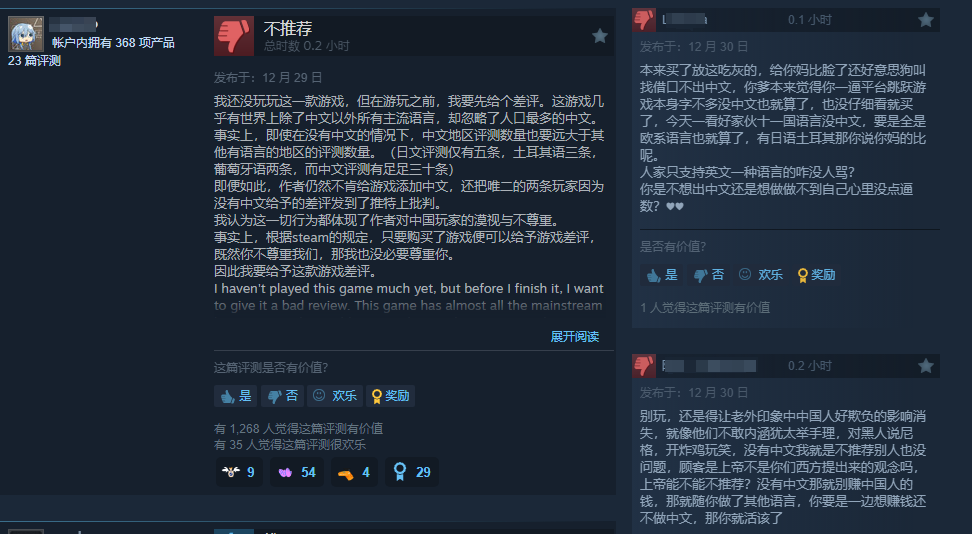The width and height of the screenshot is (972, 534).
Task: Mark main review as 欢乐
Action: pos(335,396)
